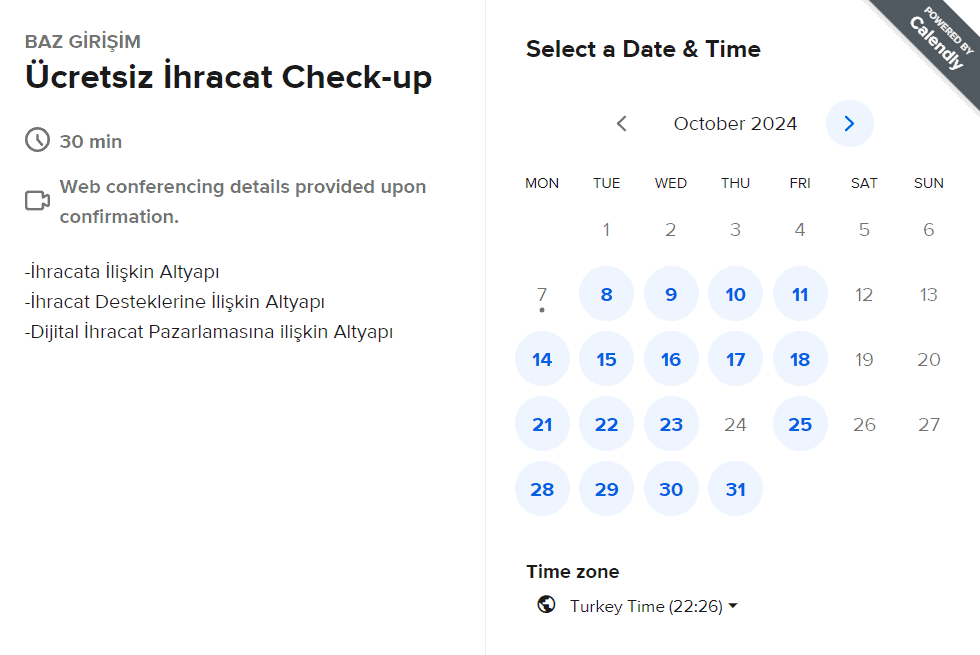
Task: Choose October 30 date
Action: 671,489
